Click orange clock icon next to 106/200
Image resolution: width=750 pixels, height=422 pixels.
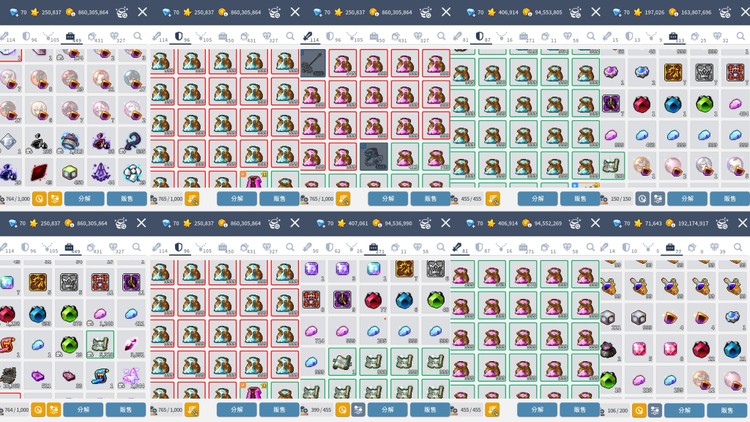pyautogui.click(x=639, y=410)
